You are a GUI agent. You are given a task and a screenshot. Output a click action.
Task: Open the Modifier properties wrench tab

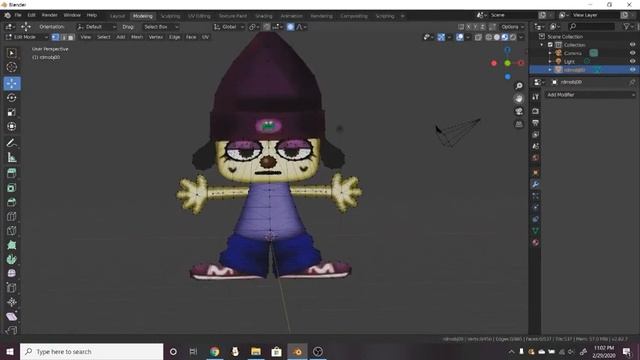pos(535,184)
